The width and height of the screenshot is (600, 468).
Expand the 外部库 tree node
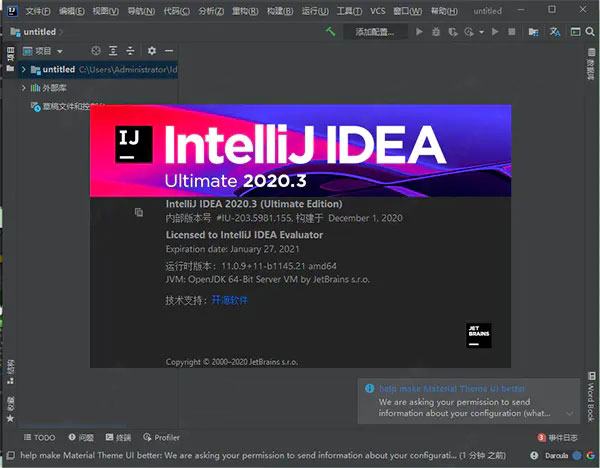point(23,88)
